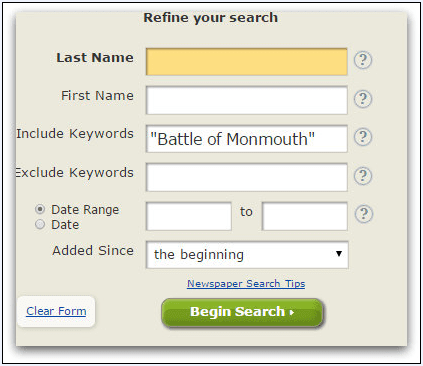
Task: Open Exclude Keywords help question mark
Action: coord(363,176)
